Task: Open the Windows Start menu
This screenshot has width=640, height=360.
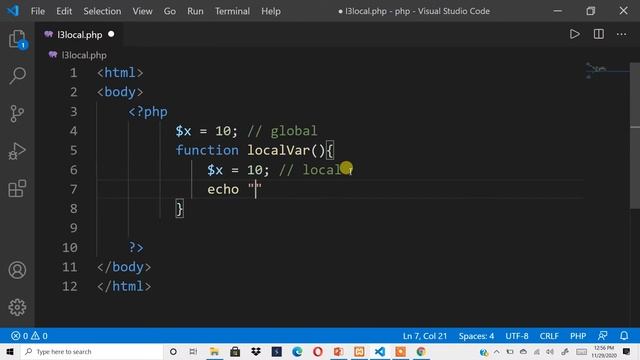Action: (10, 351)
